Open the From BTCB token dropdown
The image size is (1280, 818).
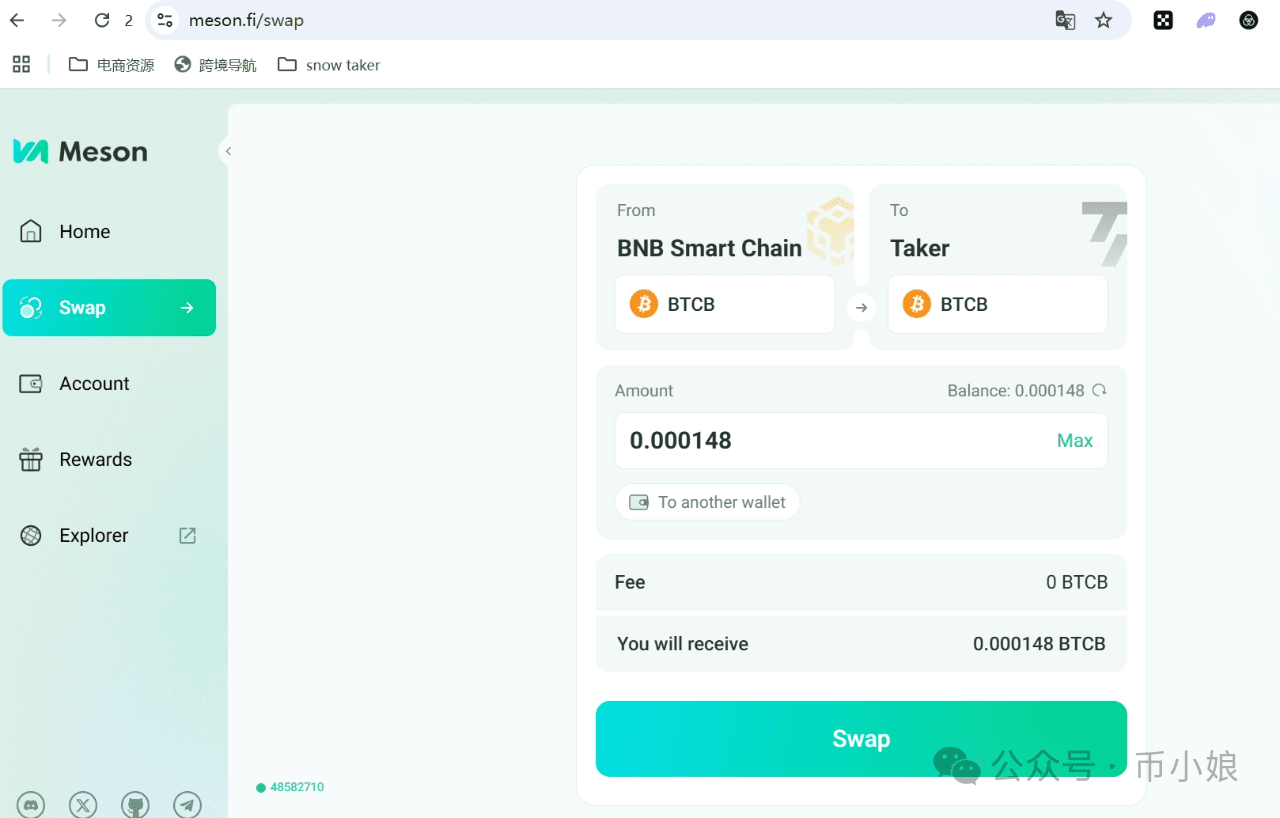[724, 304]
